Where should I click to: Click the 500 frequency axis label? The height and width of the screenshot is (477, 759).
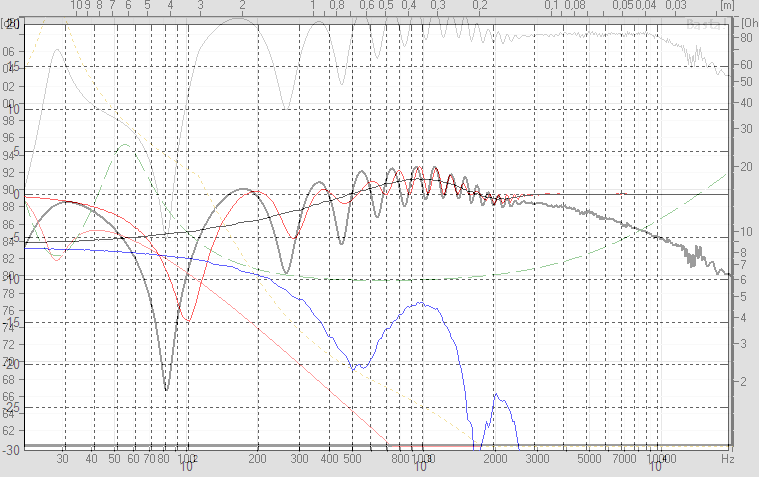coord(352,459)
